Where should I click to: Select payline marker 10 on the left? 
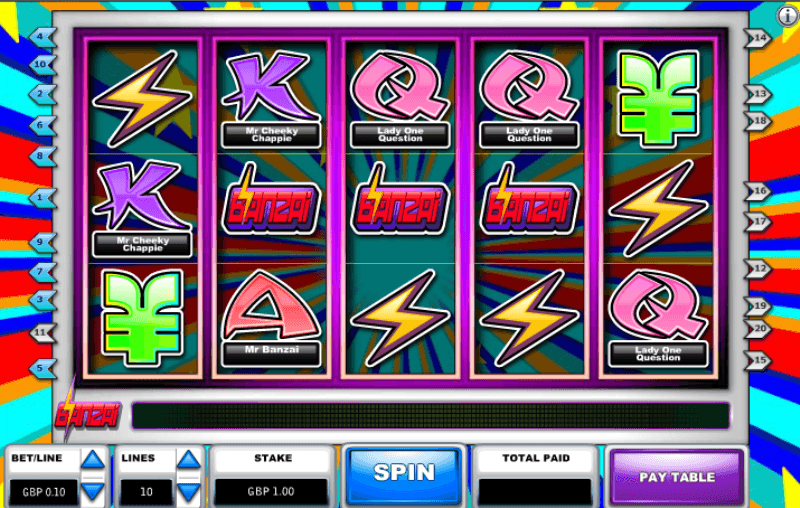(42, 65)
